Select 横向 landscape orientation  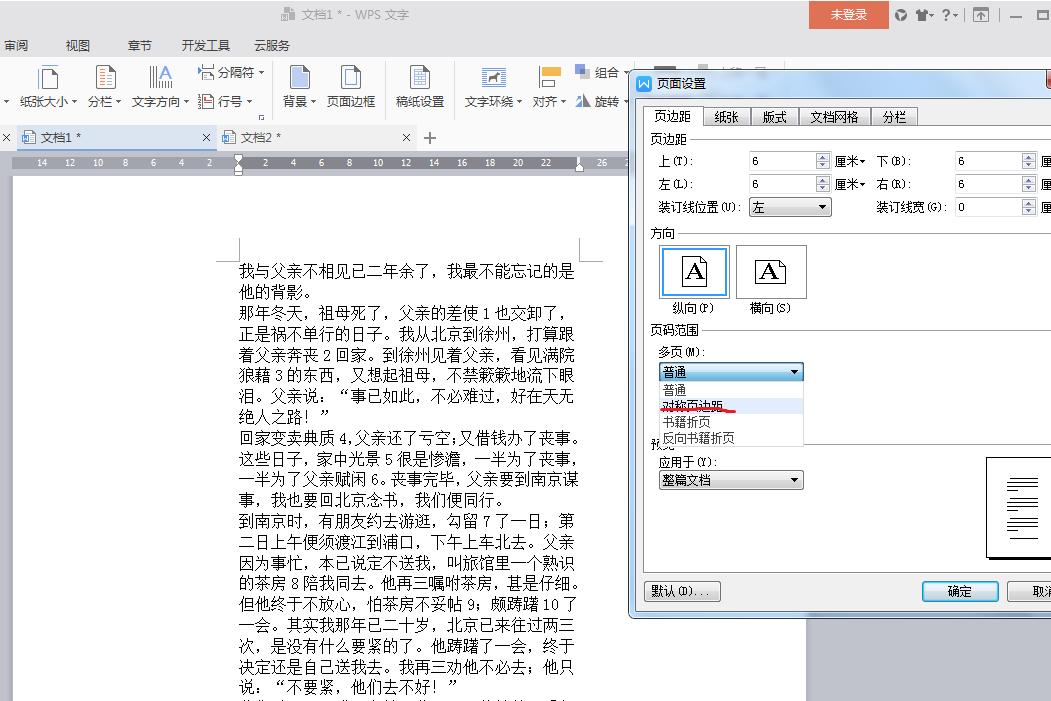pos(771,271)
